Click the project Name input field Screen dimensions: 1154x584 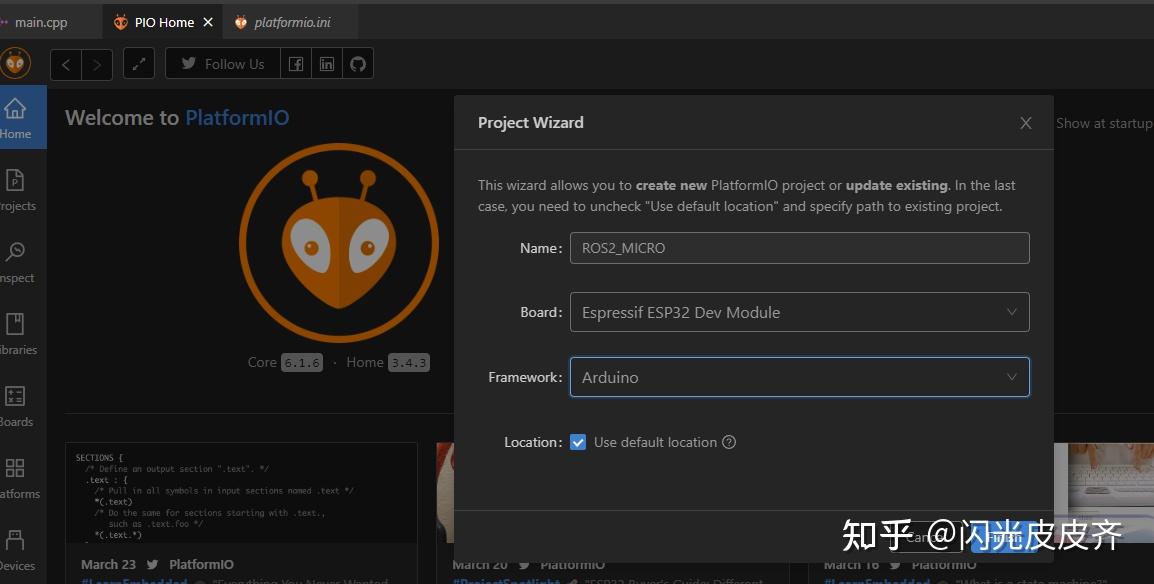click(x=799, y=248)
